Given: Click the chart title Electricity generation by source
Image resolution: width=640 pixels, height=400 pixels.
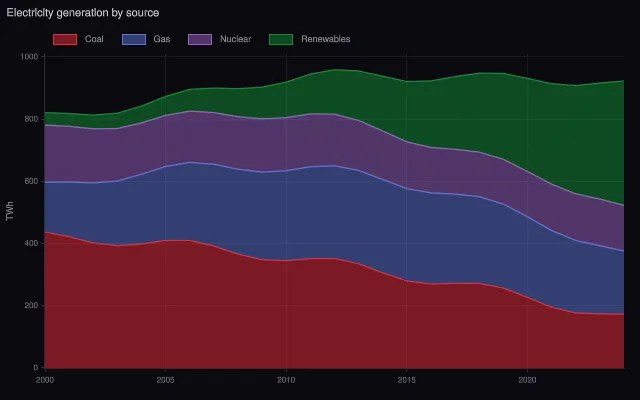Looking at the screenshot, I should [x=83, y=13].
